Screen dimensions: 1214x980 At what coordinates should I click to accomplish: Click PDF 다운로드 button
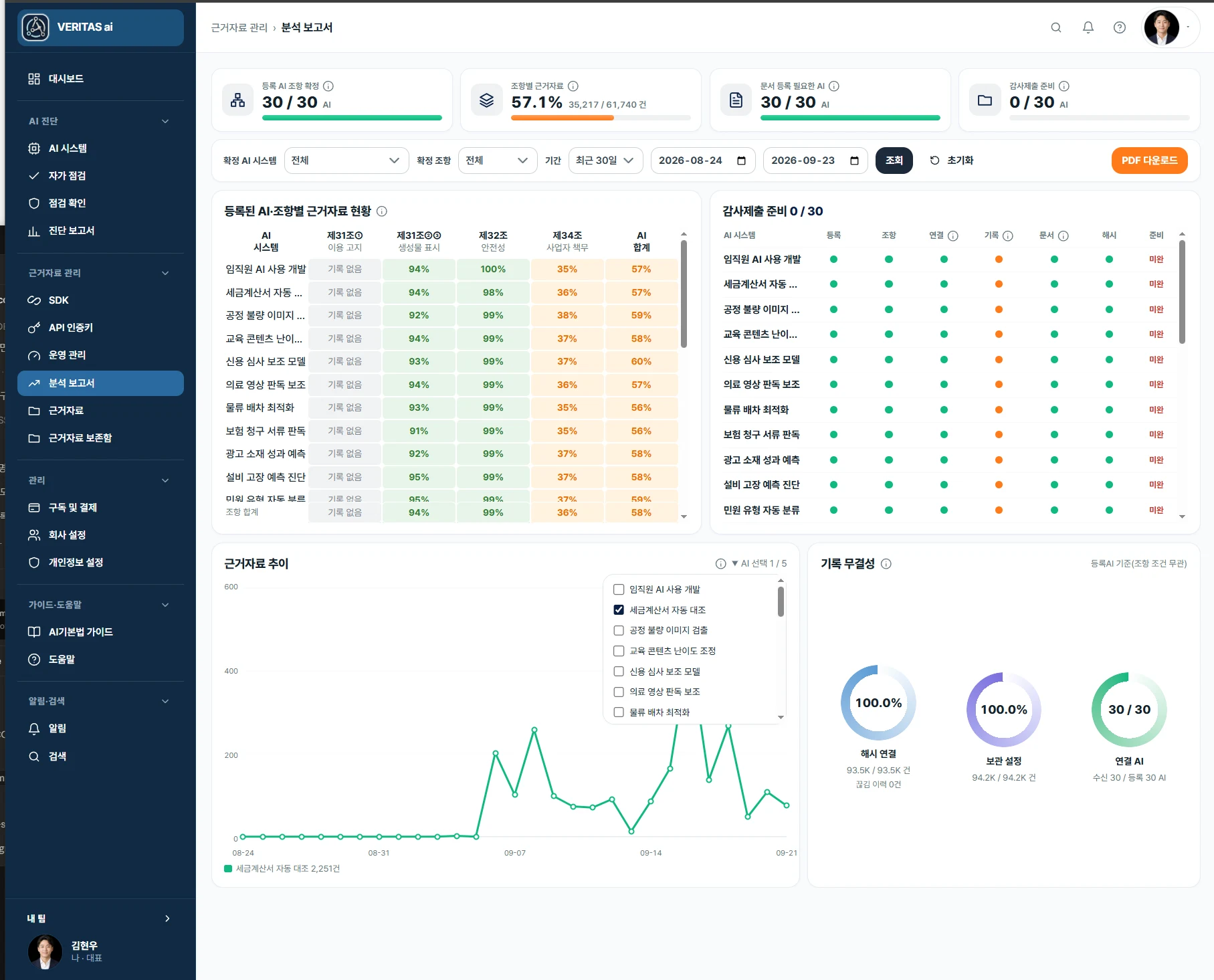1149,161
